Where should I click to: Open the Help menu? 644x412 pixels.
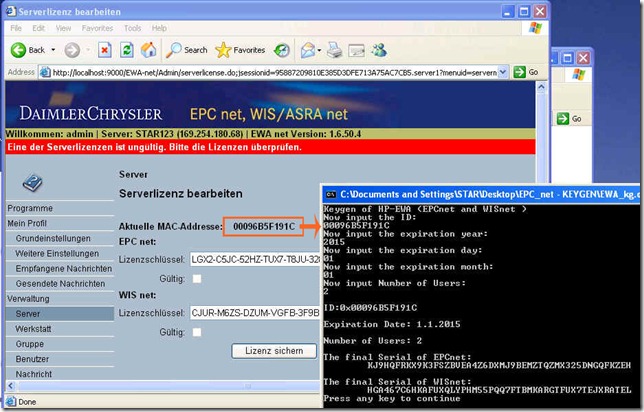pos(159,28)
